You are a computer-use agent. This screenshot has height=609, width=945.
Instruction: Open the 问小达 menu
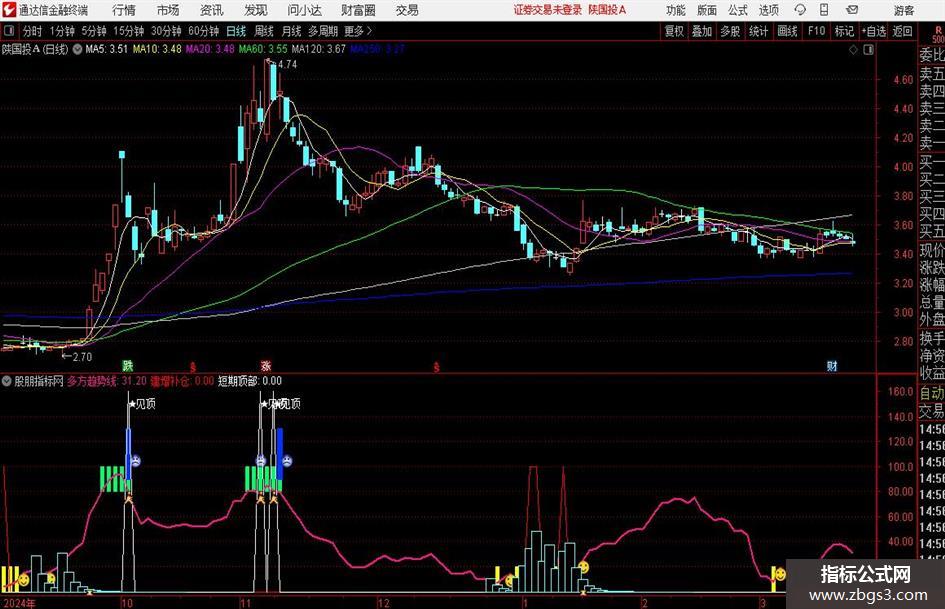pos(304,10)
